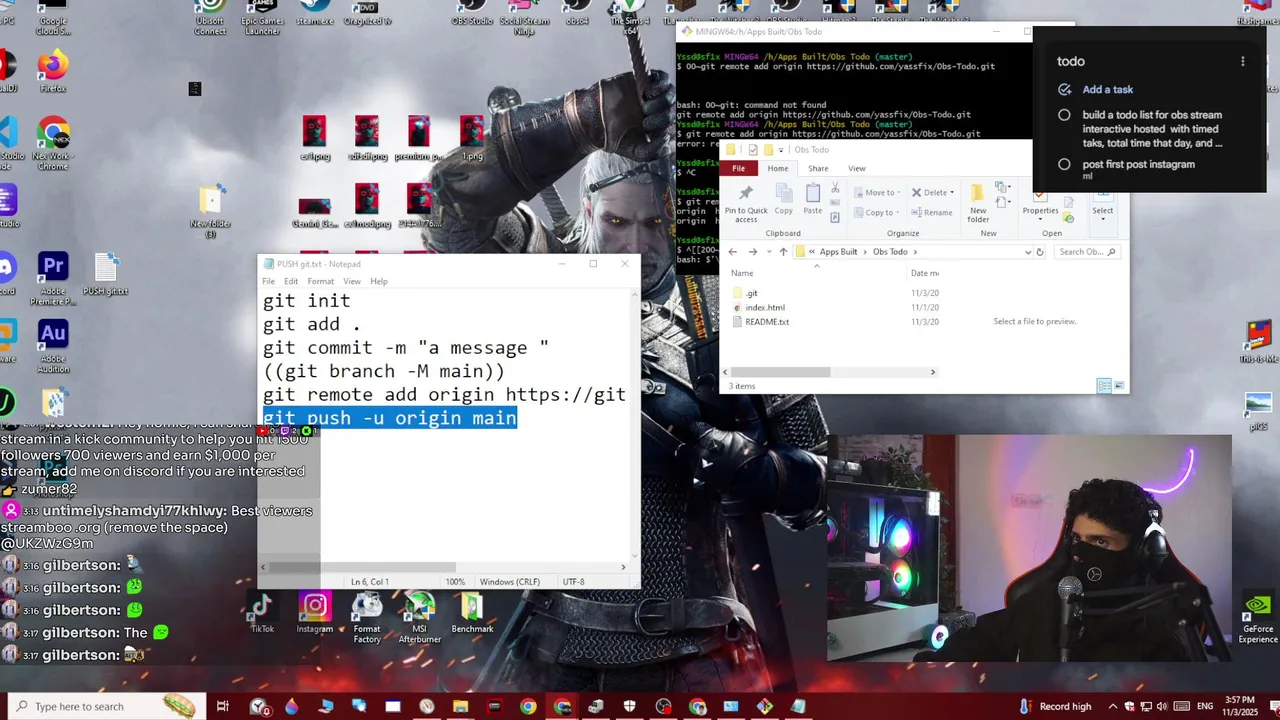
Task: Click Add a task in todo panel
Action: tap(1107, 89)
